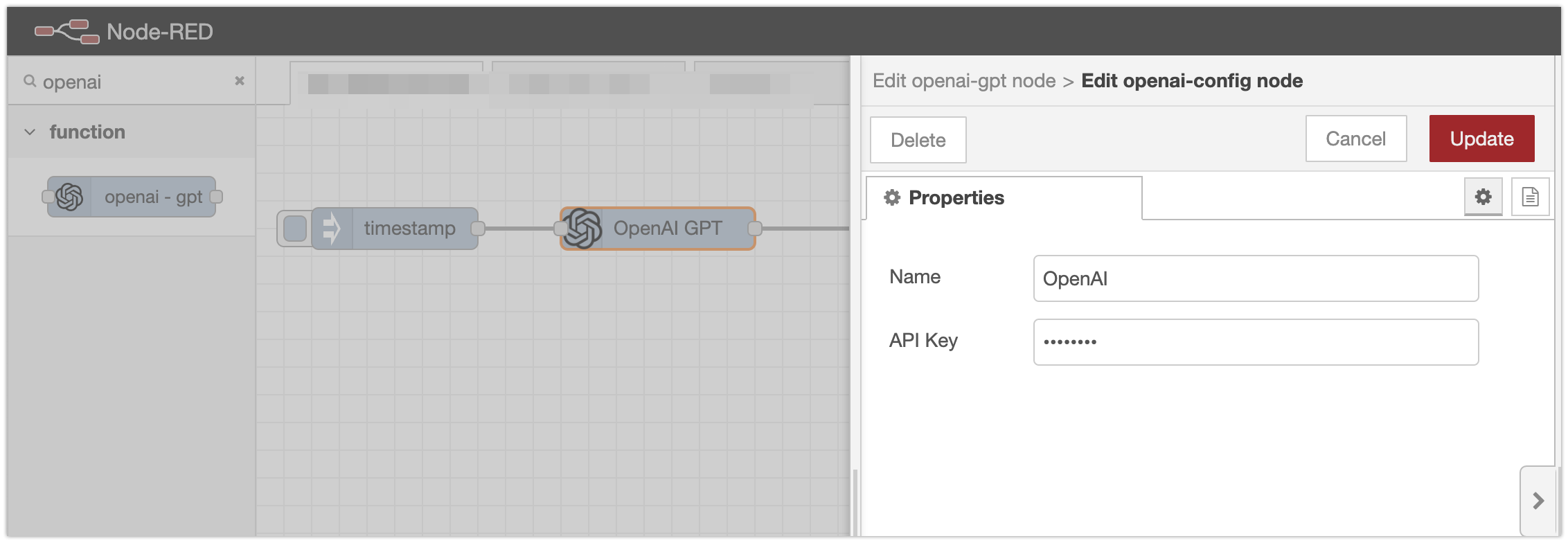Click the openai-gpt palette node's output port
The image size is (1568, 543).
tap(216, 197)
